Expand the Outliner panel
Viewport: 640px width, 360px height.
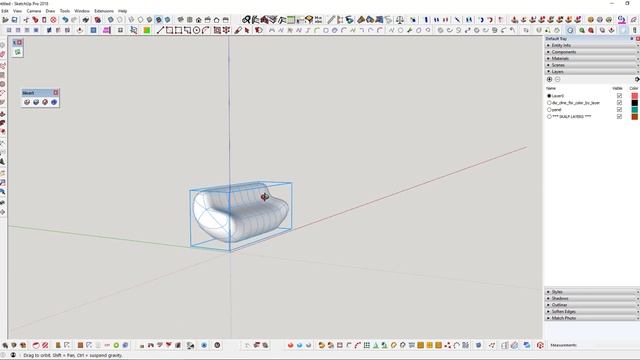(x=592, y=305)
